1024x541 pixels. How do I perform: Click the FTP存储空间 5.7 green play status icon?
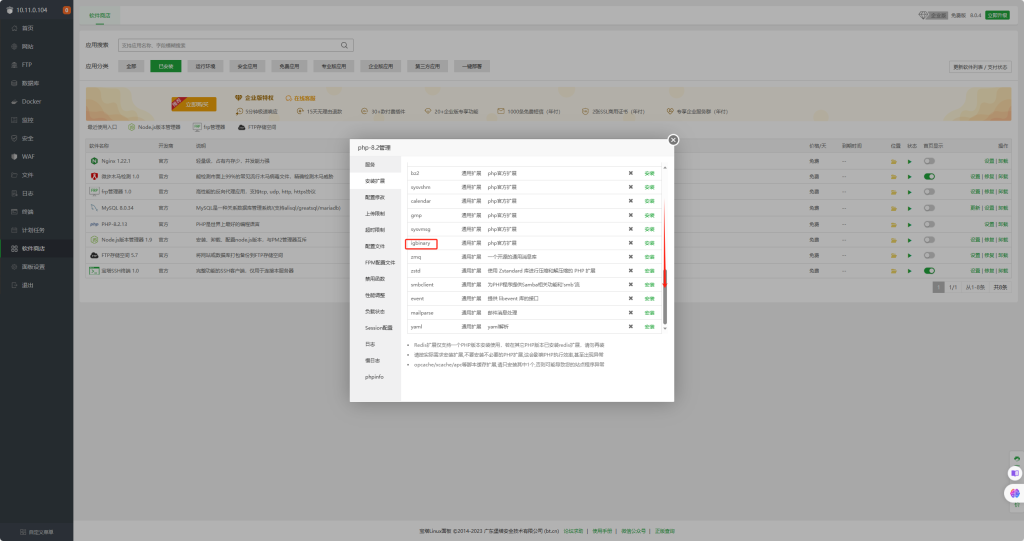pyautogui.click(x=910, y=255)
